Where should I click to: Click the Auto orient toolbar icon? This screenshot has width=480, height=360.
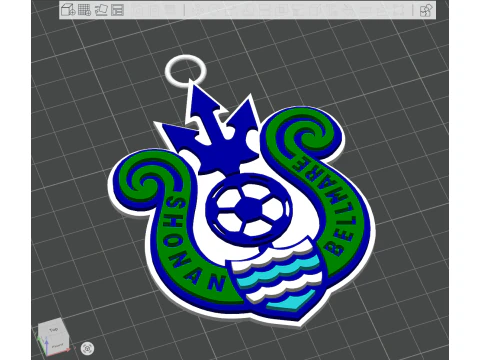[x=101, y=10]
